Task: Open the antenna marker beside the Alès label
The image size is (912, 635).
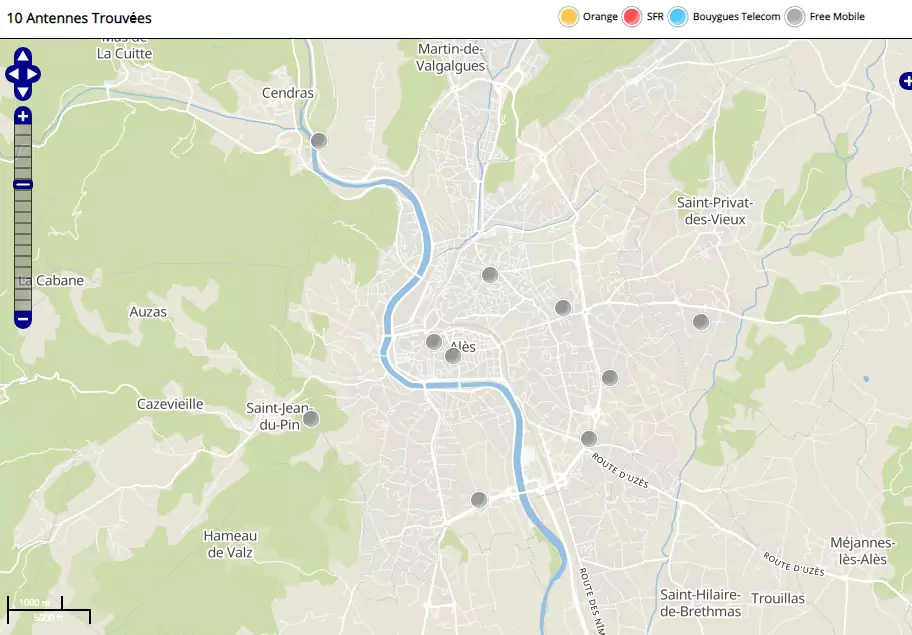Action: click(x=452, y=355)
